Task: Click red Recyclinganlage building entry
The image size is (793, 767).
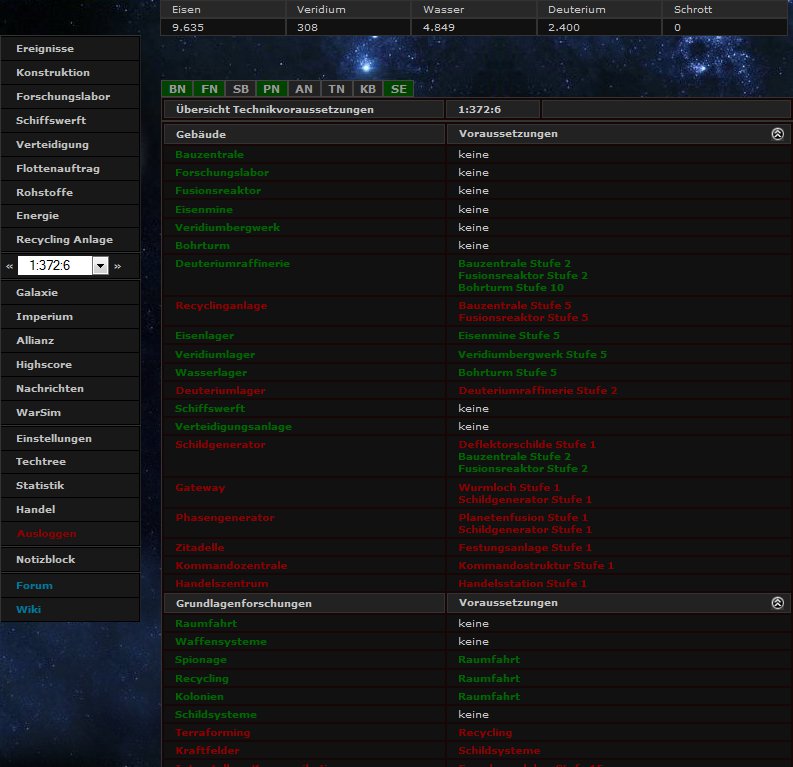Action: click(221, 305)
